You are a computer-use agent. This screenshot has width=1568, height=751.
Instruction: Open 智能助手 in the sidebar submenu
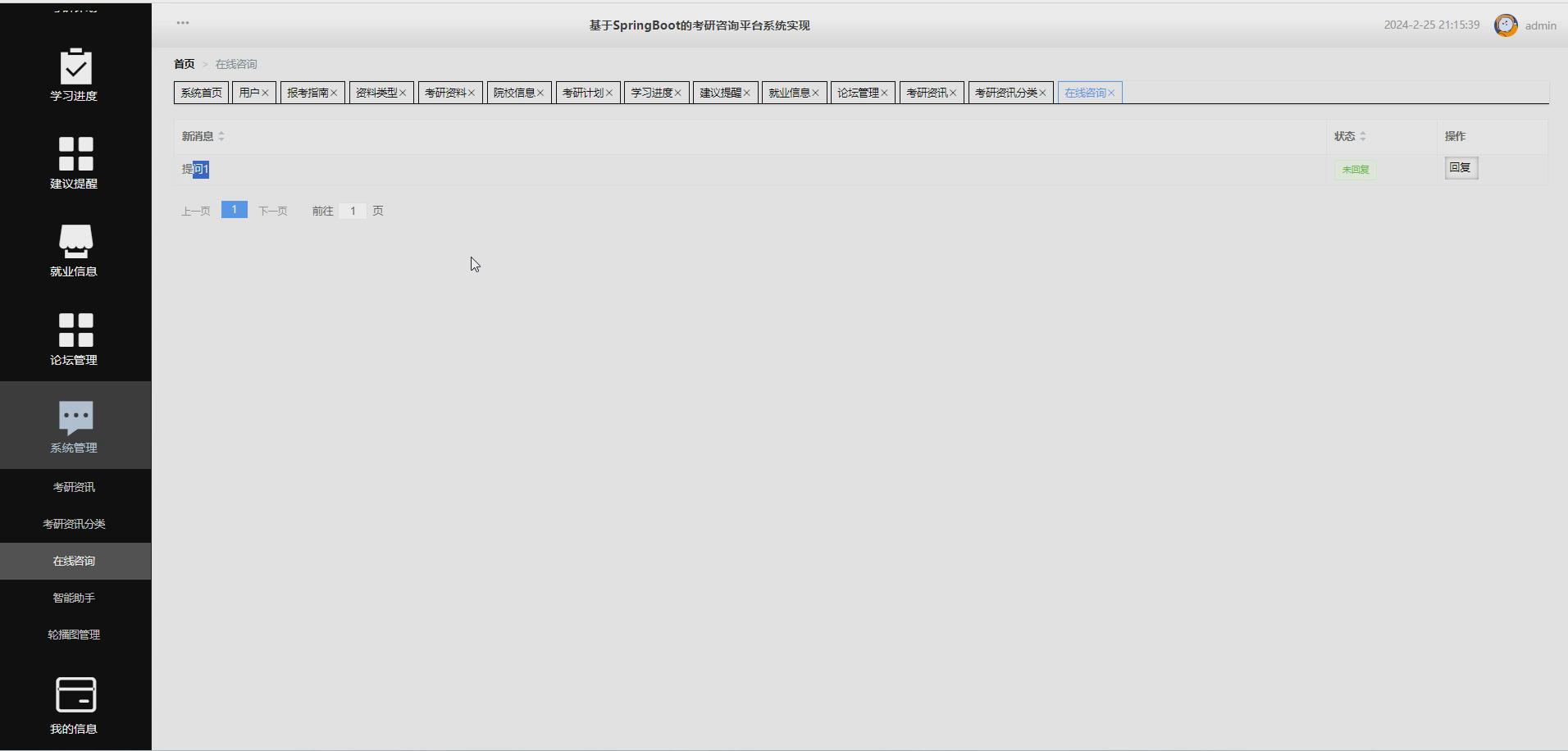click(75, 598)
